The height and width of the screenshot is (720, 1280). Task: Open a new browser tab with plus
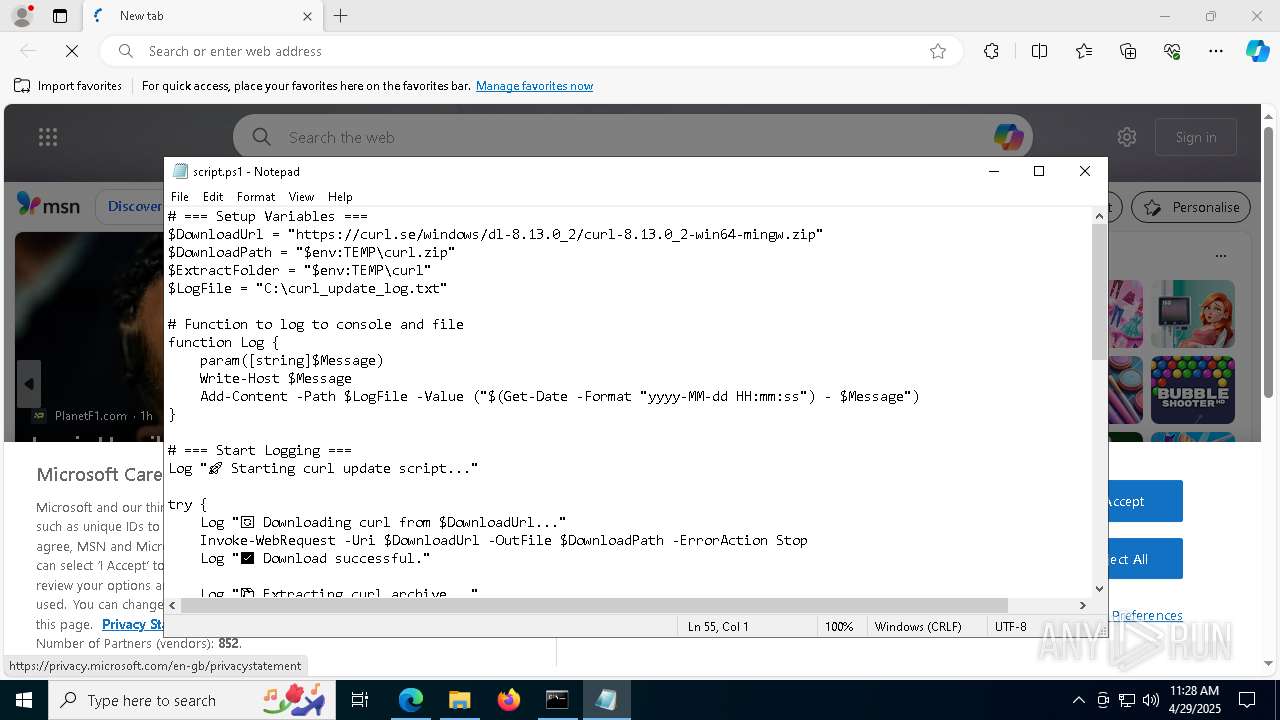[341, 16]
